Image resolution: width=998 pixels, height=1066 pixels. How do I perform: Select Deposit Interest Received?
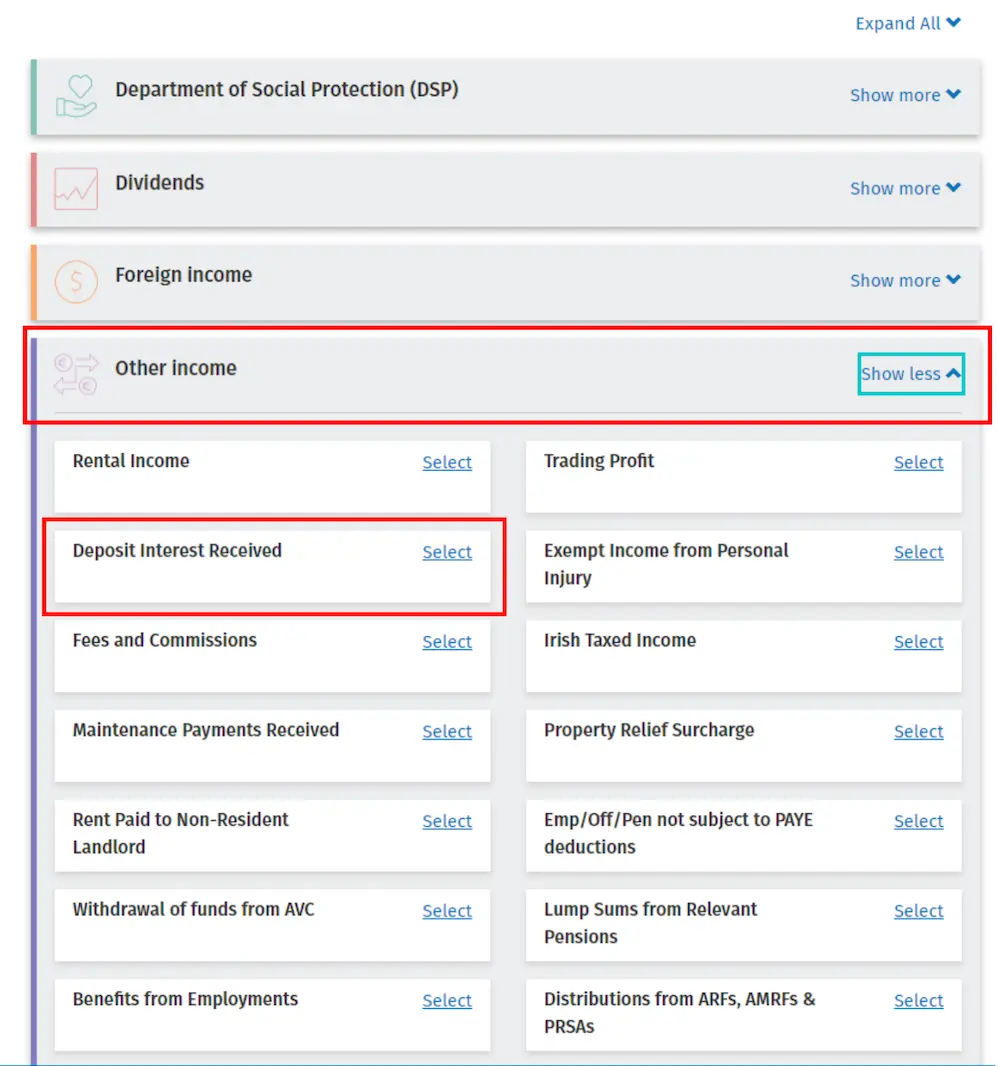click(x=446, y=552)
